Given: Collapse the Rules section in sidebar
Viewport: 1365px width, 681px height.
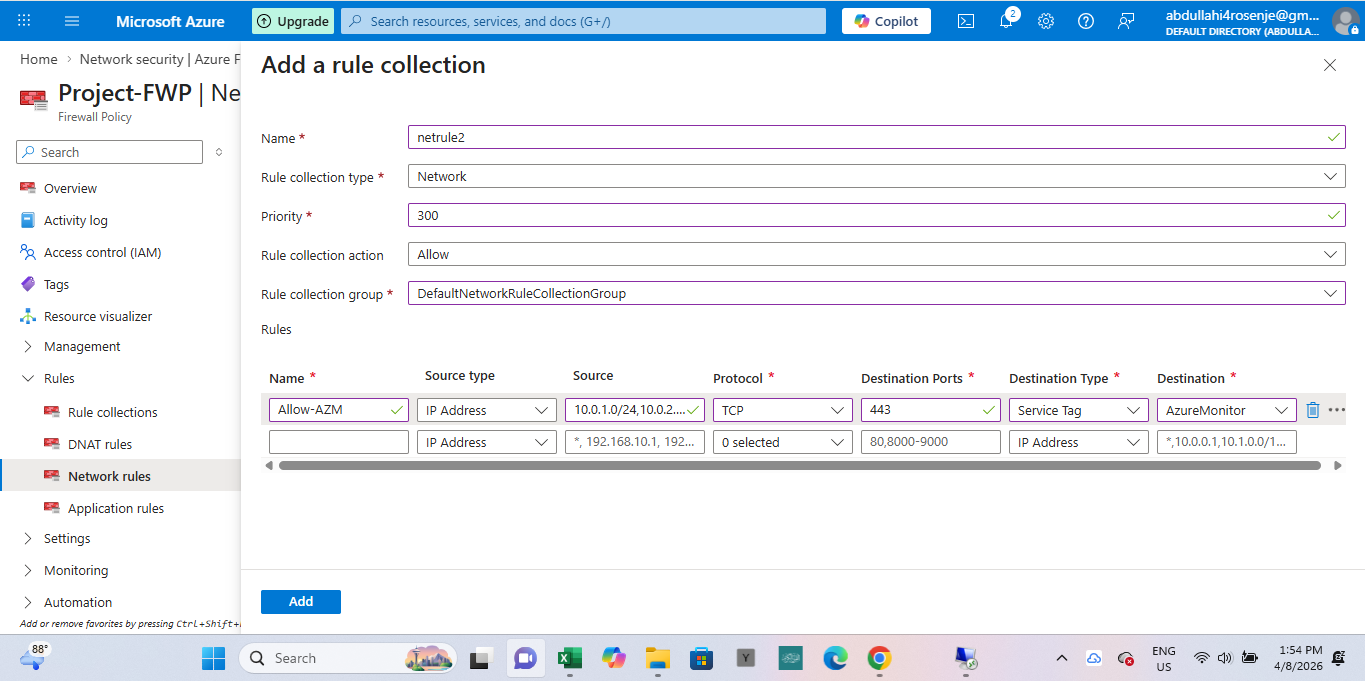Looking at the screenshot, I should [59, 379].
